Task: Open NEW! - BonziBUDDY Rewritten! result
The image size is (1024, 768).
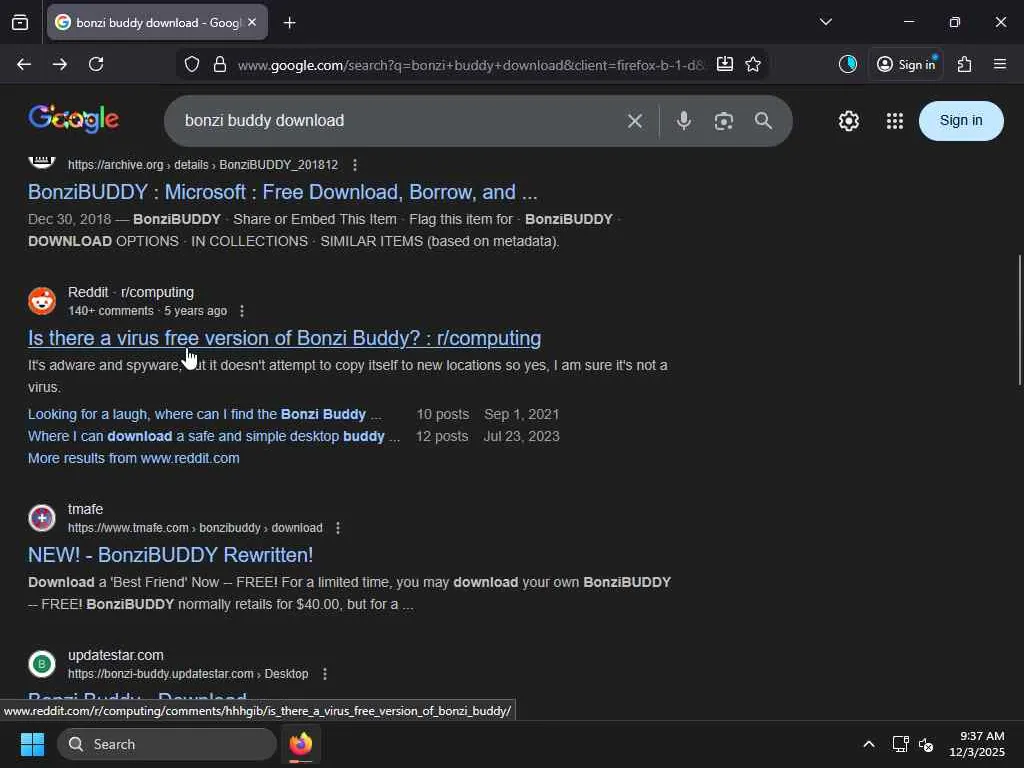Action: [x=170, y=554]
